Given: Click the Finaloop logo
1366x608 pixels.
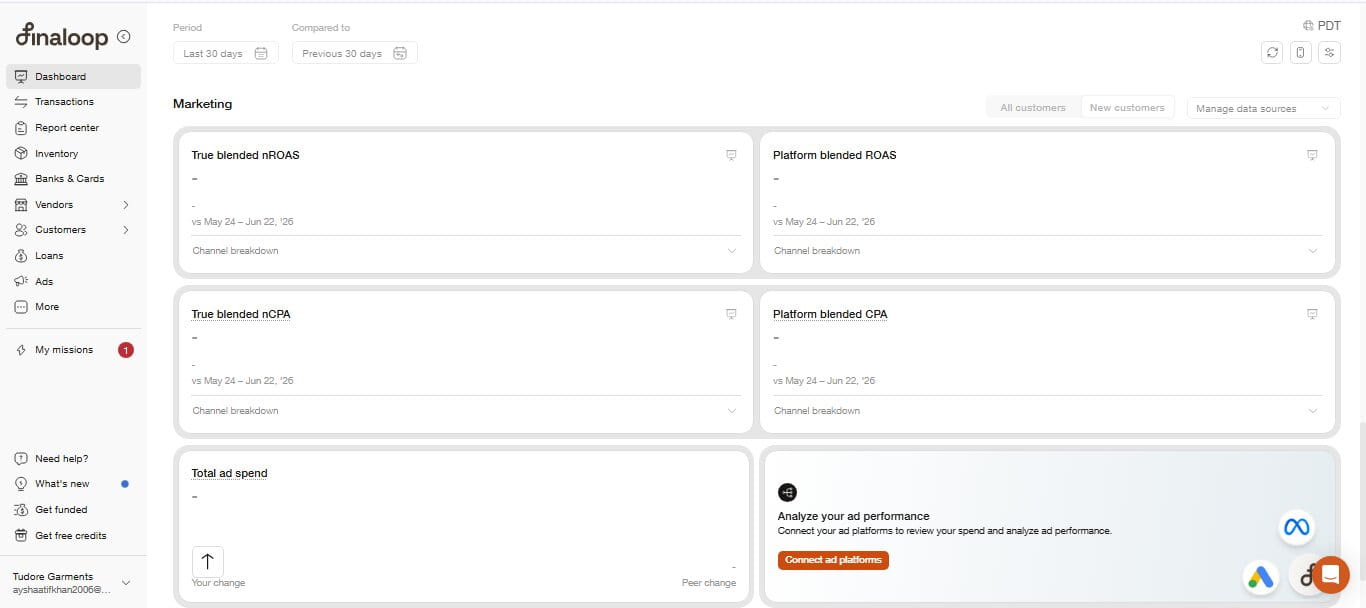Looking at the screenshot, I should tap(61, 36).
